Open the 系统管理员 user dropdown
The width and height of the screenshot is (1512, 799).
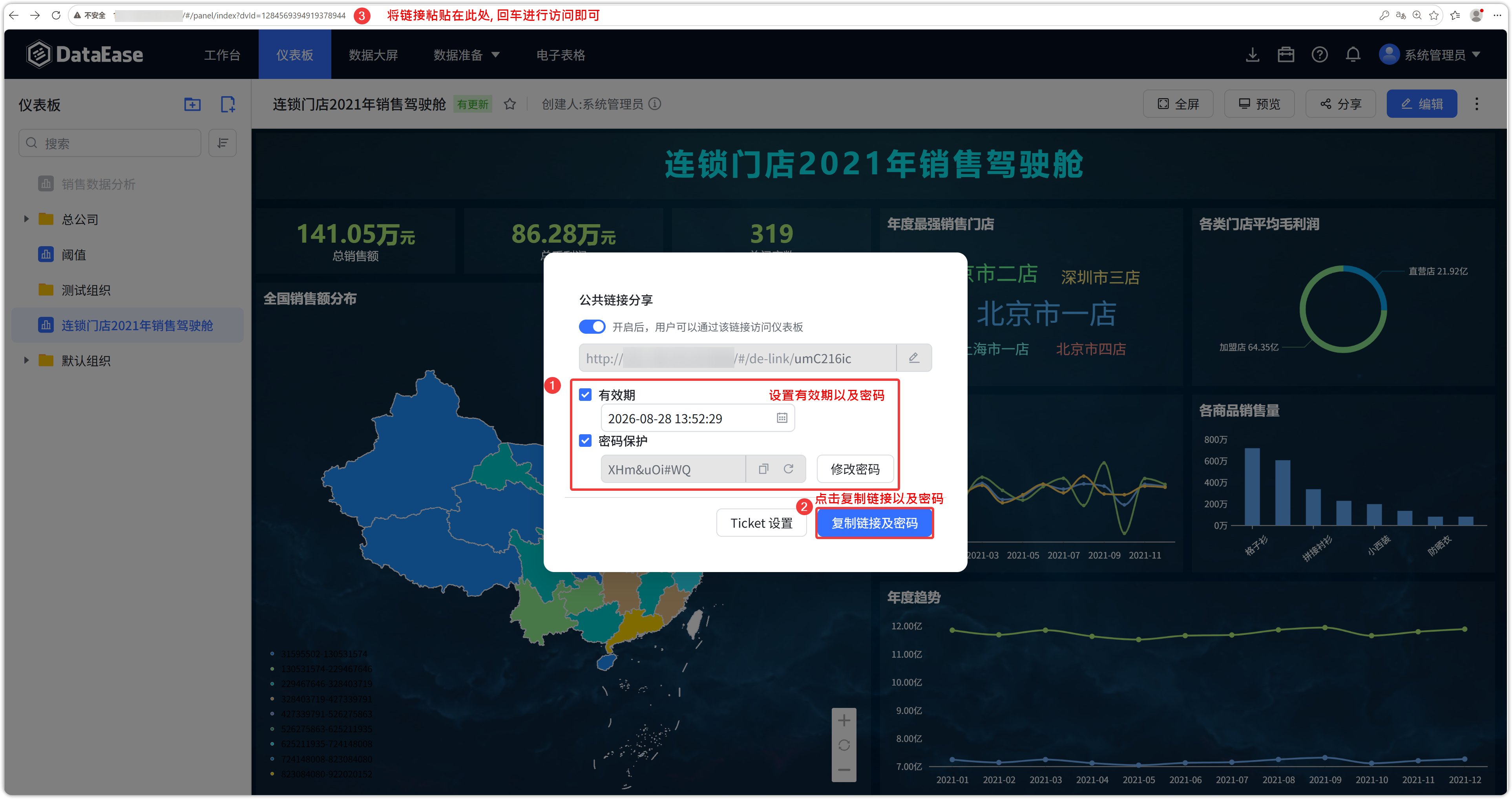[1430, 55]
